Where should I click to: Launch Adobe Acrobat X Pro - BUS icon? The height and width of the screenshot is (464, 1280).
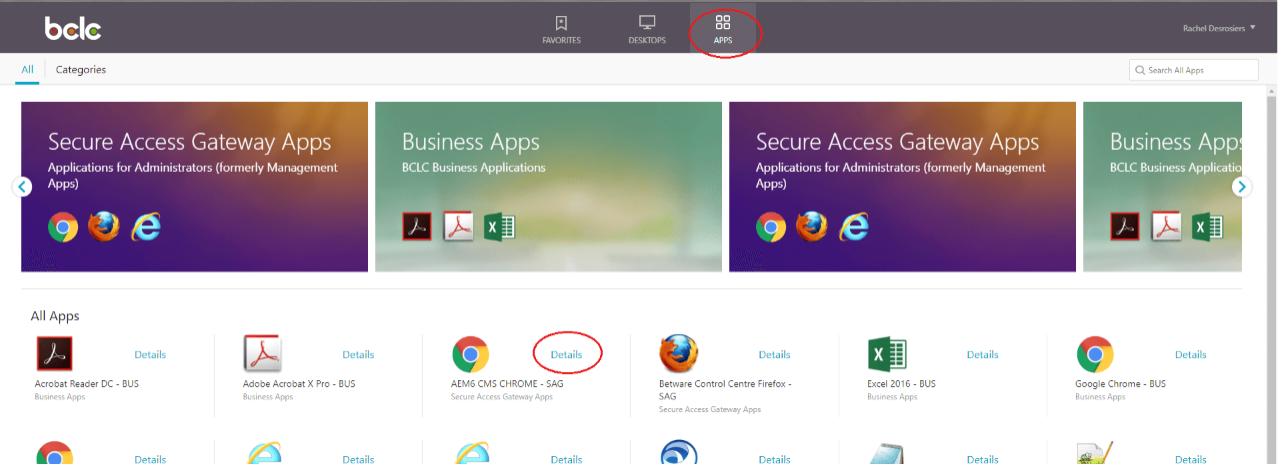tap(263, 354)
